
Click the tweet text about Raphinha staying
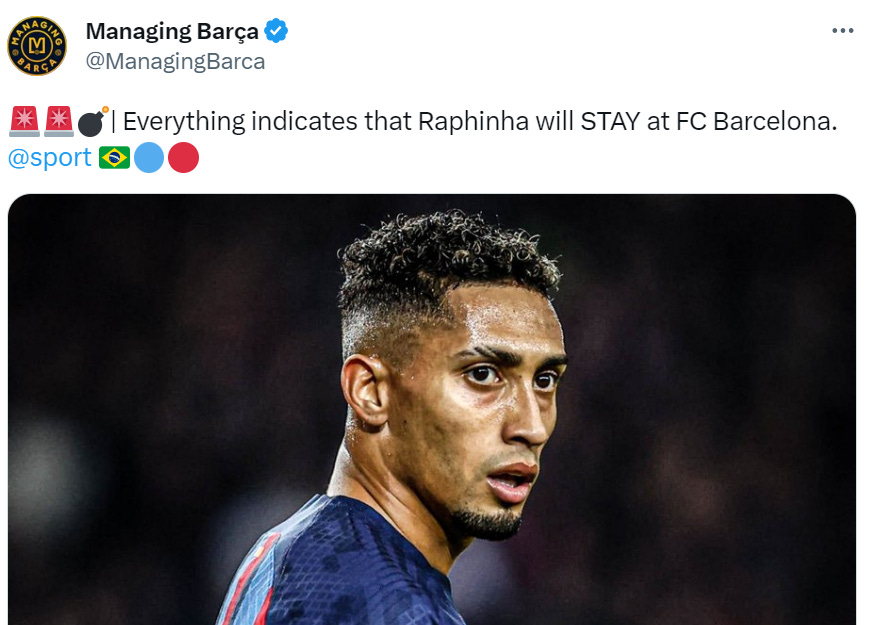click(479, 122)
